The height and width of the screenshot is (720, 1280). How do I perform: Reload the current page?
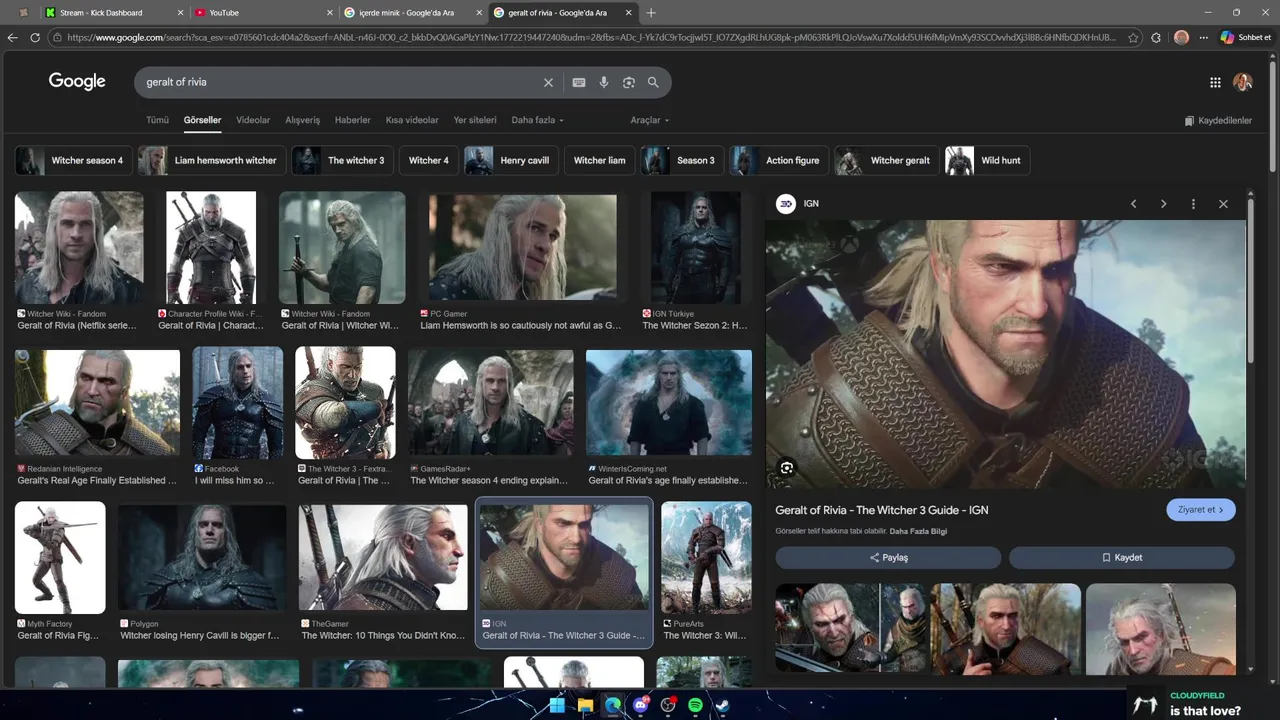(x=35, y=37)
